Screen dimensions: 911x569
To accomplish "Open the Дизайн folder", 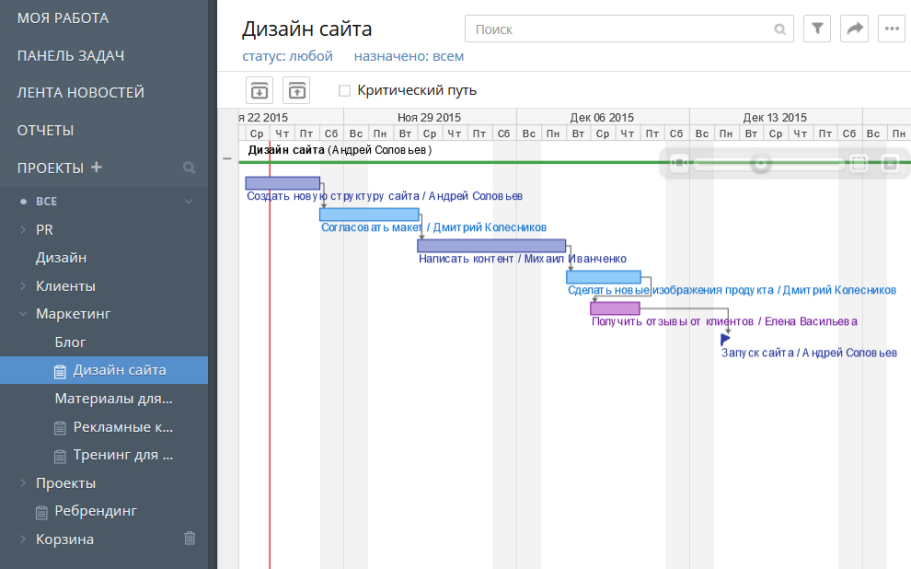I will (61, 257).
